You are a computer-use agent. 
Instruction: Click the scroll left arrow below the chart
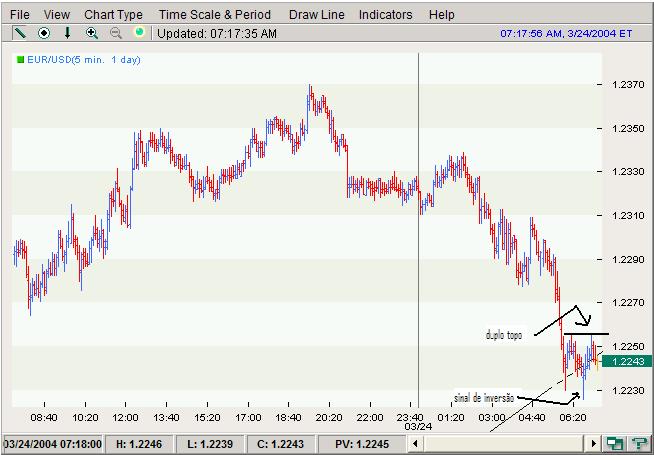(415, 443)
